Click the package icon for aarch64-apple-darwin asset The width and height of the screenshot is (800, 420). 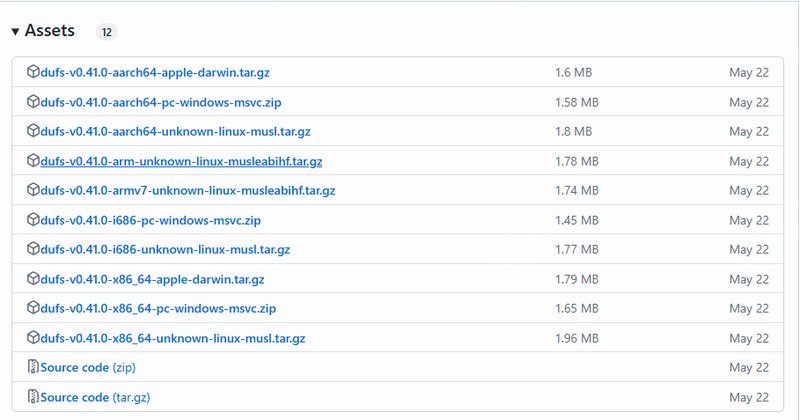(x=33, y=72)
